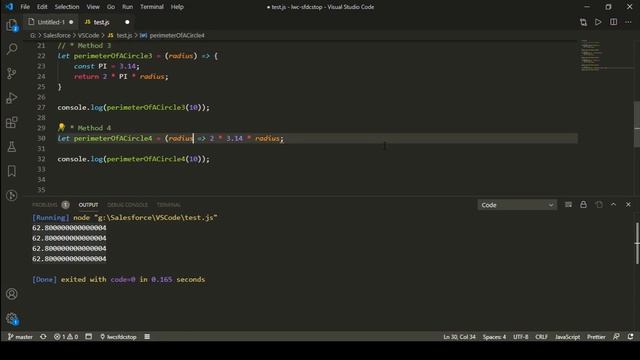The width and height of the screenshot is (640, 360).
Task: Close the bottom output panel
Action: click(x=628, y=205)
